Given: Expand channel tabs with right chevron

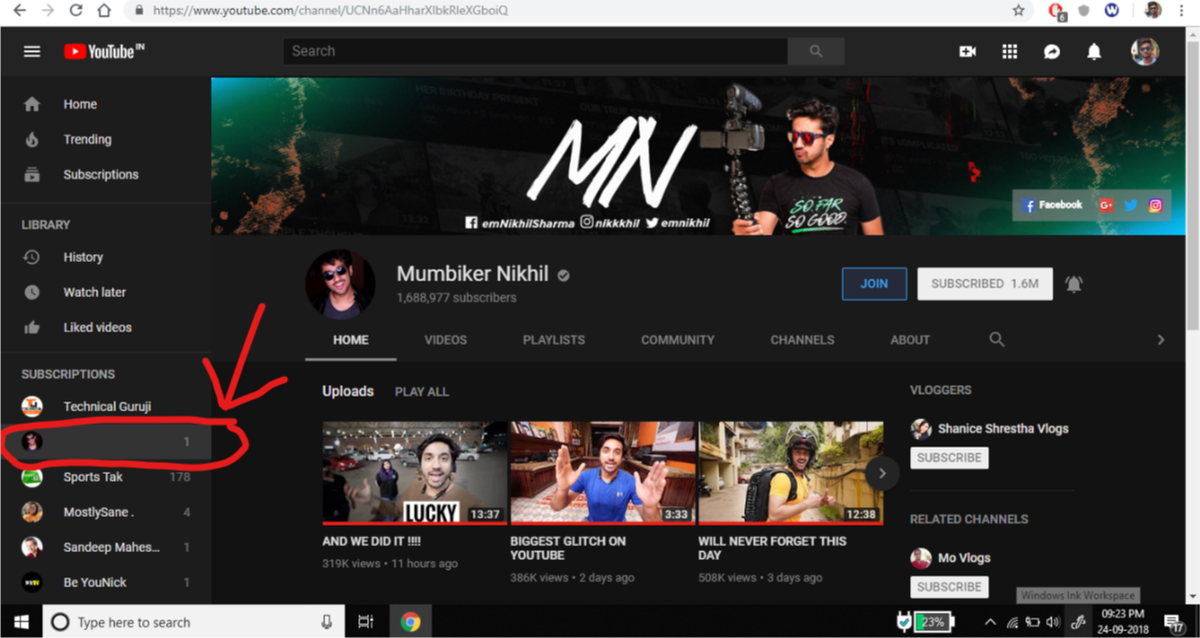Looking at the screenshot, I should pyautogui.click(x=1161, y=340).
